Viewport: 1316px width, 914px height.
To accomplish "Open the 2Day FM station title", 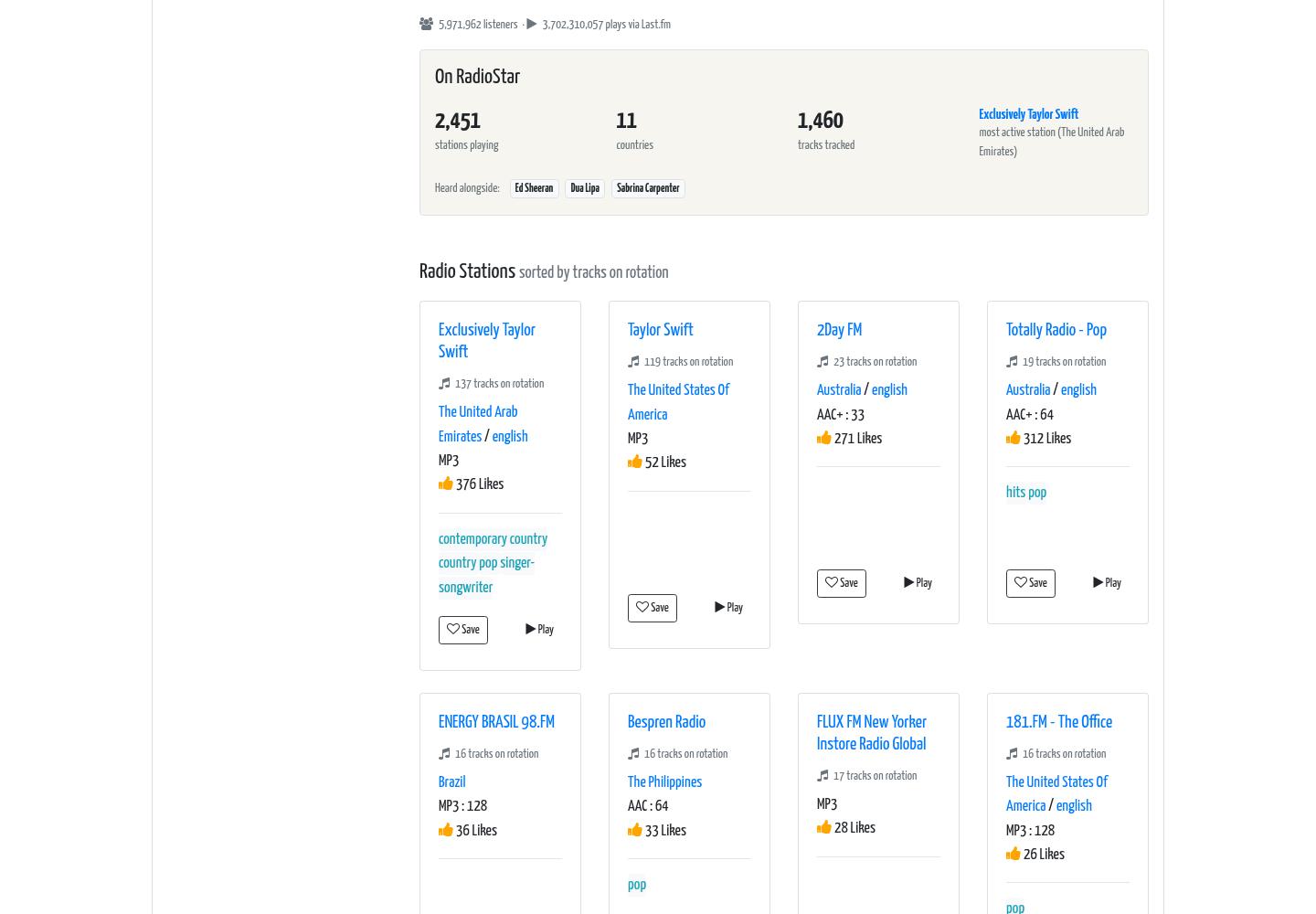I will 839,330.
